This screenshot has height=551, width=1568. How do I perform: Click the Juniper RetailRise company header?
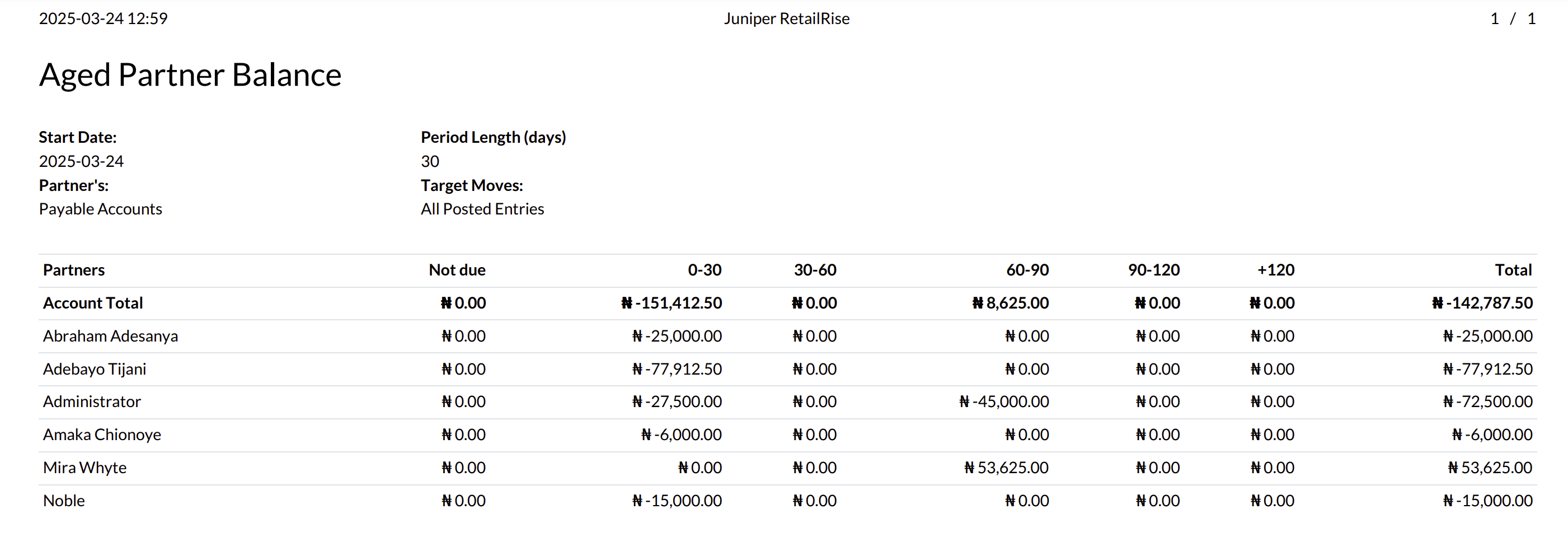point(786,19)
